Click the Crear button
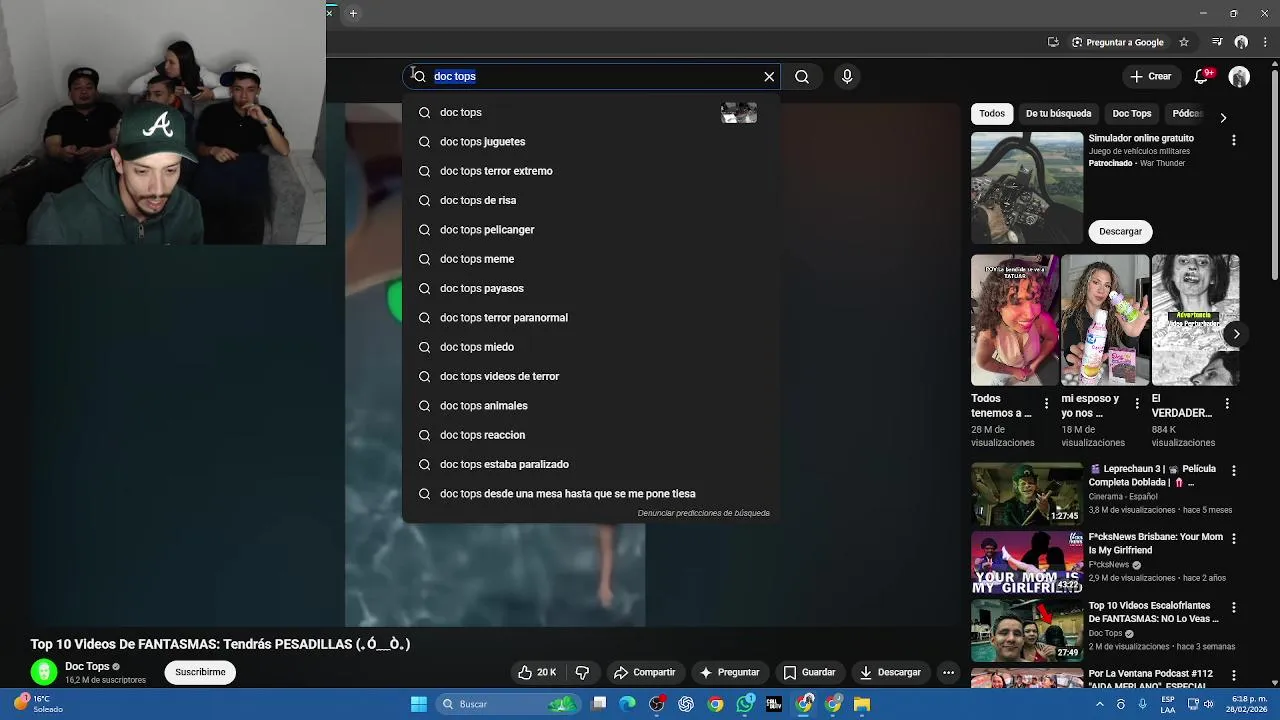1280x720 pixels. (1150, 76)
